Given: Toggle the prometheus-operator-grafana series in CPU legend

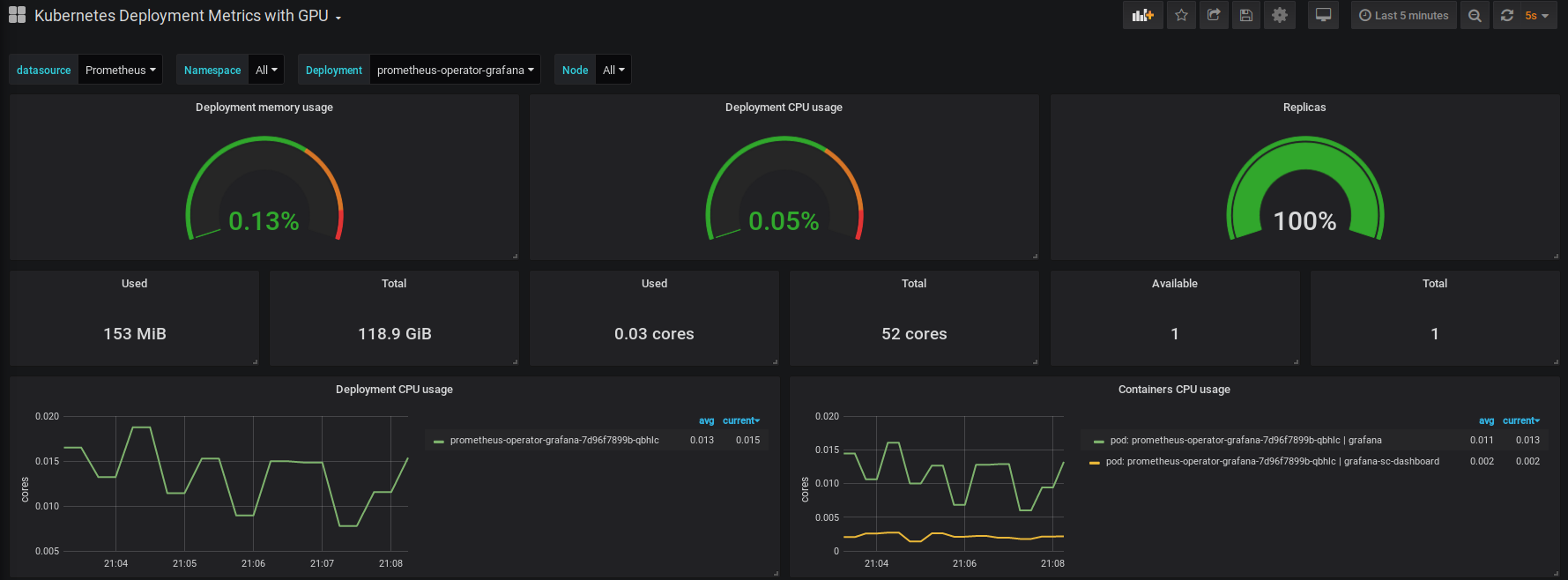Looking at the screenshot, I should click(554, 440).
